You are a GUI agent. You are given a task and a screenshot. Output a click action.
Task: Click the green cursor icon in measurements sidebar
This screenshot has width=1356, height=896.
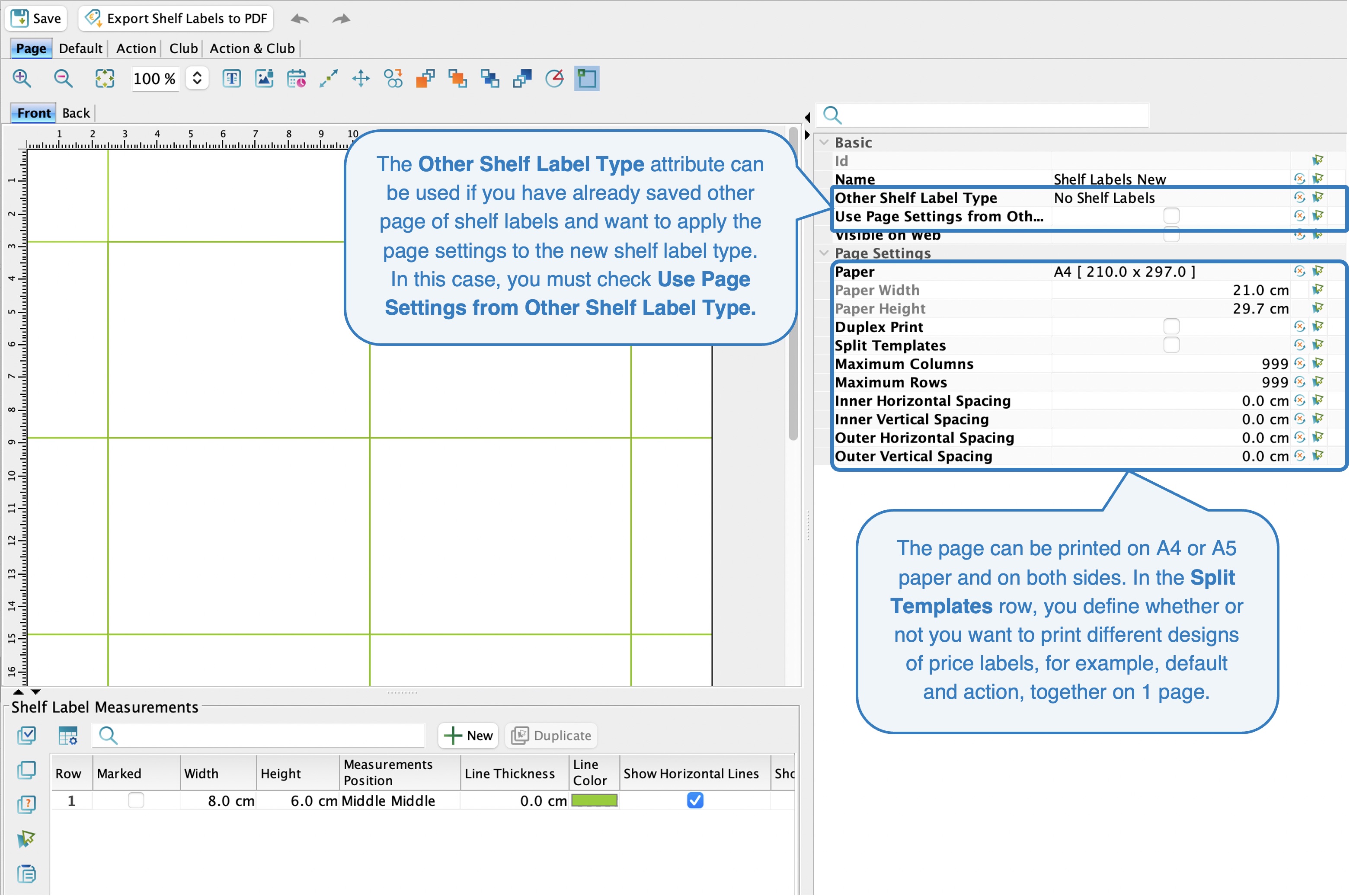26,839
